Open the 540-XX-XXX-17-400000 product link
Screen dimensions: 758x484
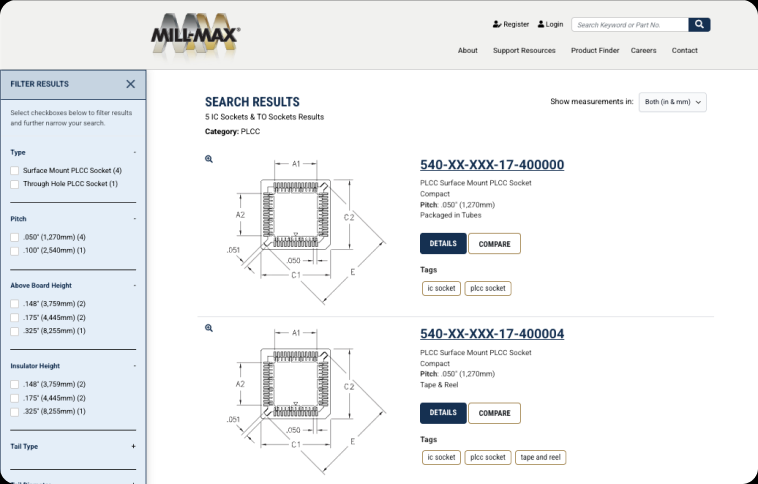tap(492, 165)
